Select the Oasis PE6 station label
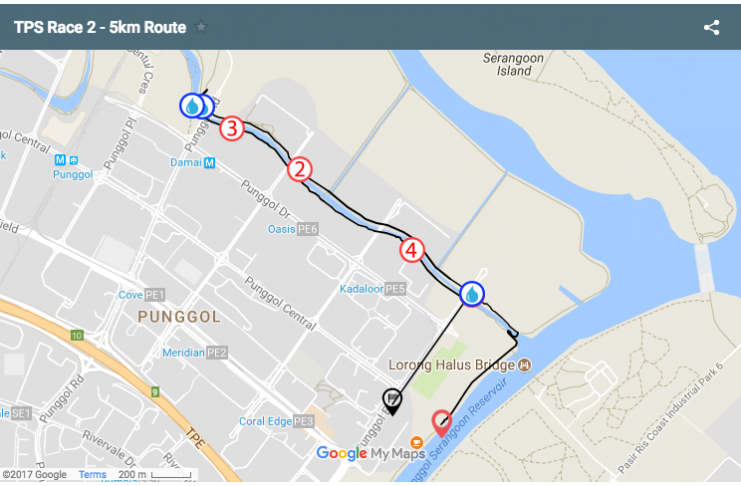The image size is (741, 486). click(x=293, y=229)
